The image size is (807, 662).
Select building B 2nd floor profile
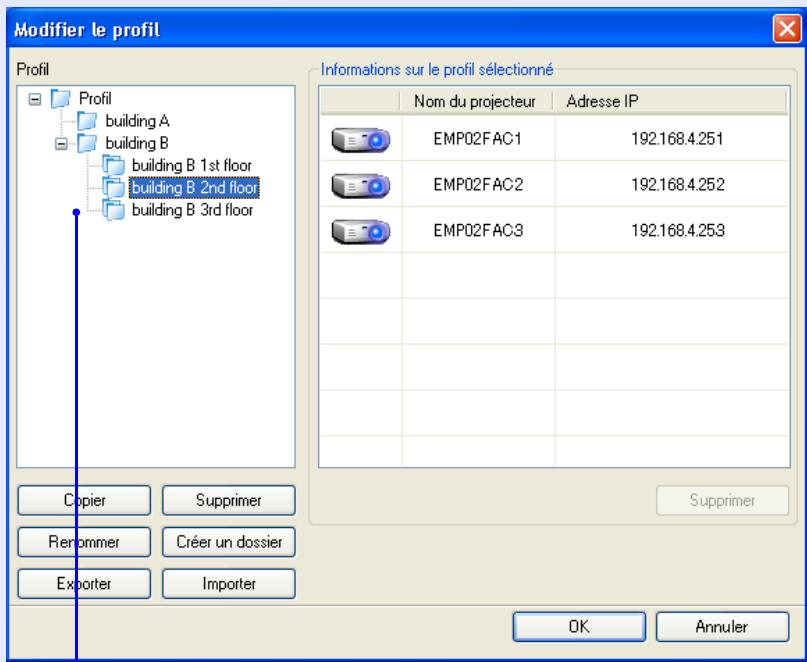pyautogui.click(x=194, y=188)
